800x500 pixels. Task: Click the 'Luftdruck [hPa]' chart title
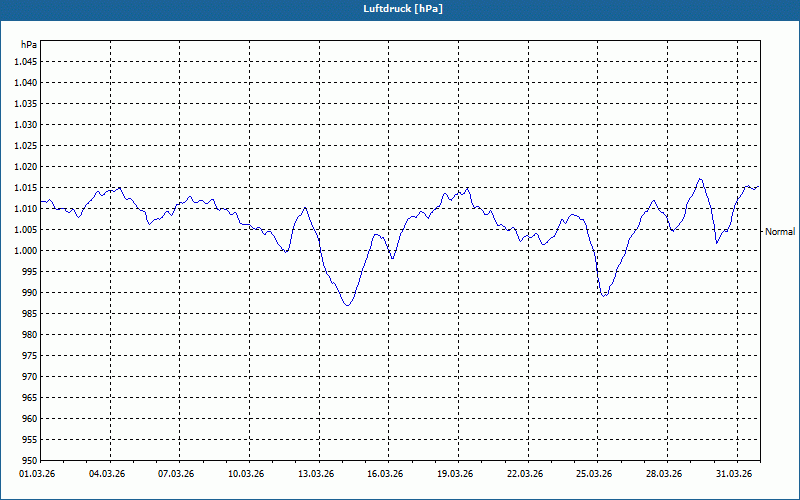point(403,9)
